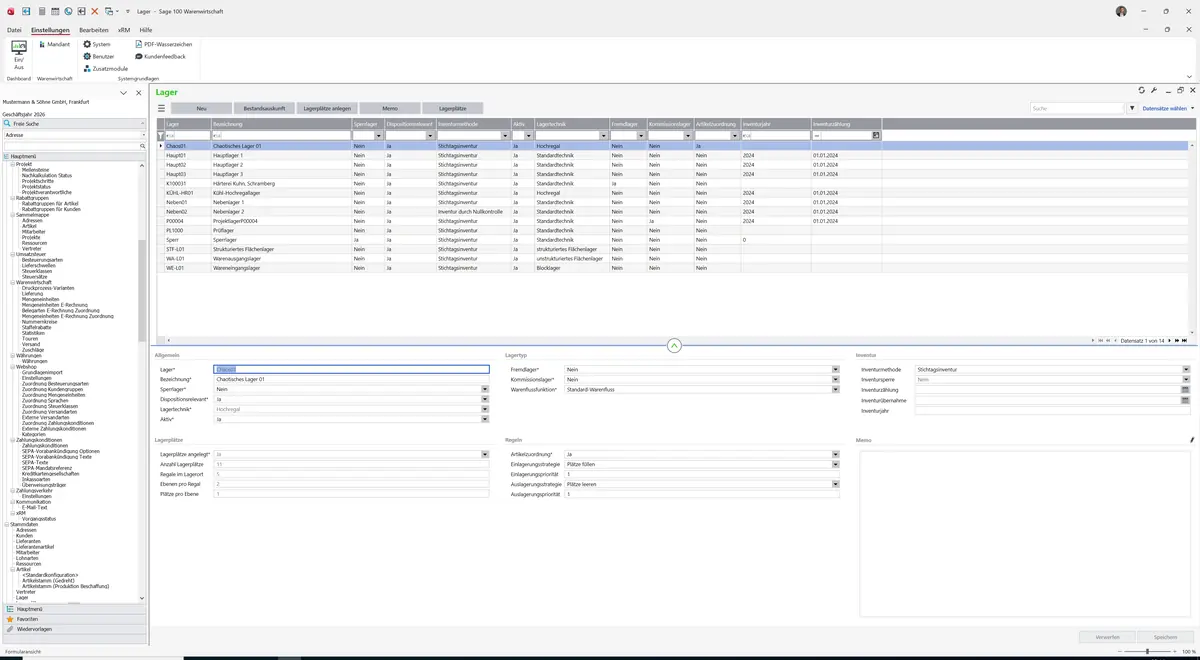1200x660 pixels.
Task: Sort by the Inventurjahr column header
Action: (775, 124)
